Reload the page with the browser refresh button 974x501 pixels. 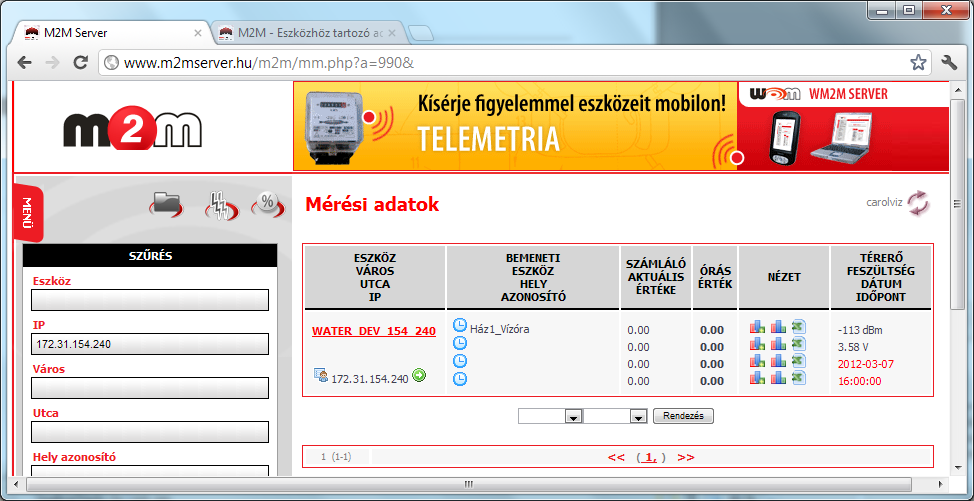pyautogui.click(x=80, y=62)
